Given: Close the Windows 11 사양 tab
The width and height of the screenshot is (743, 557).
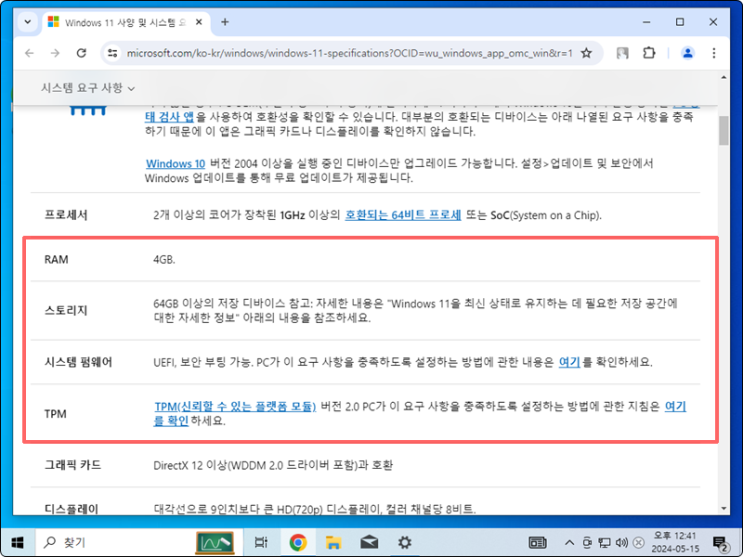Looking at the screenshot, I should (199, 22).
